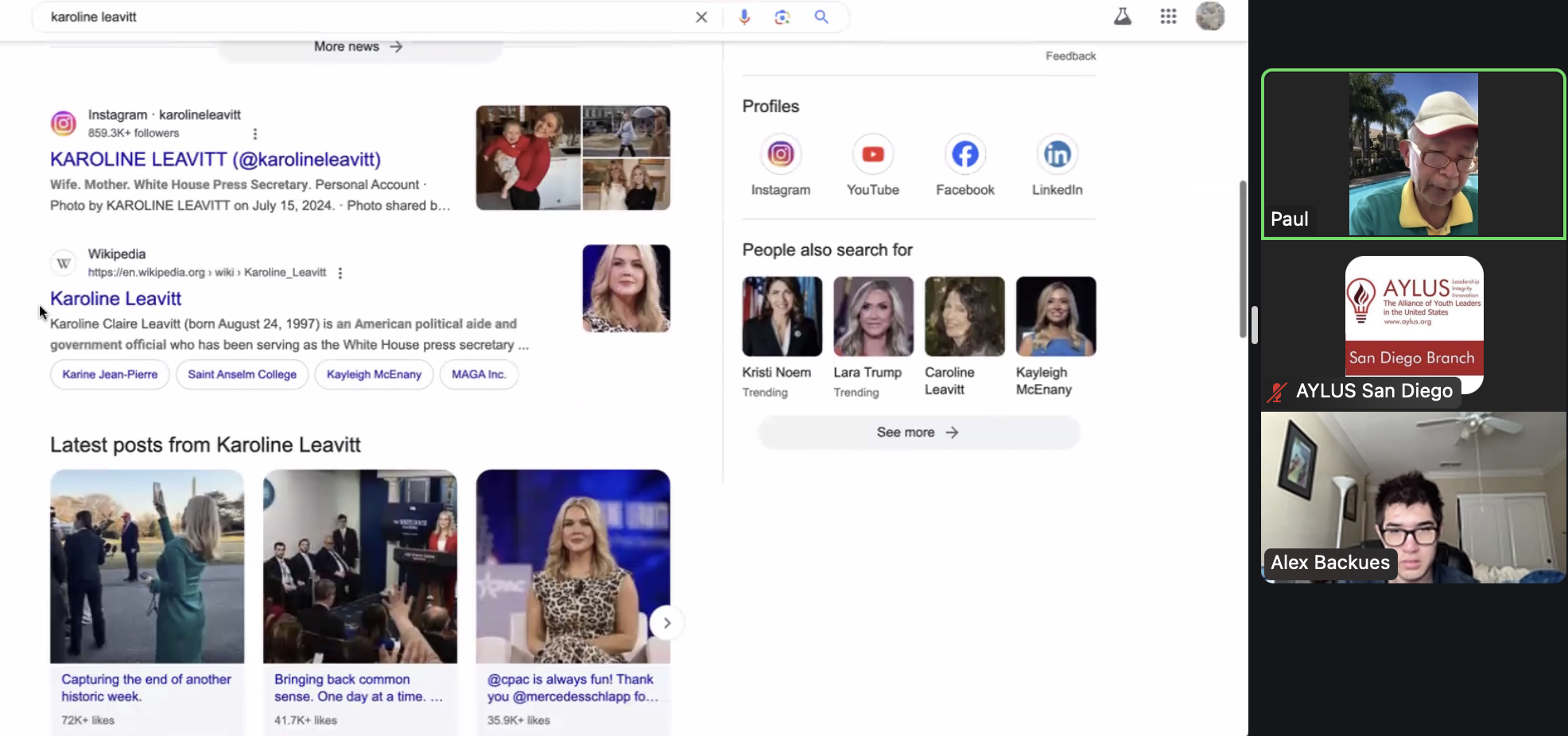The width and height of the screenshot is (1568, 736).
Task: Click See more under People also search
Action: click(918, 432)
